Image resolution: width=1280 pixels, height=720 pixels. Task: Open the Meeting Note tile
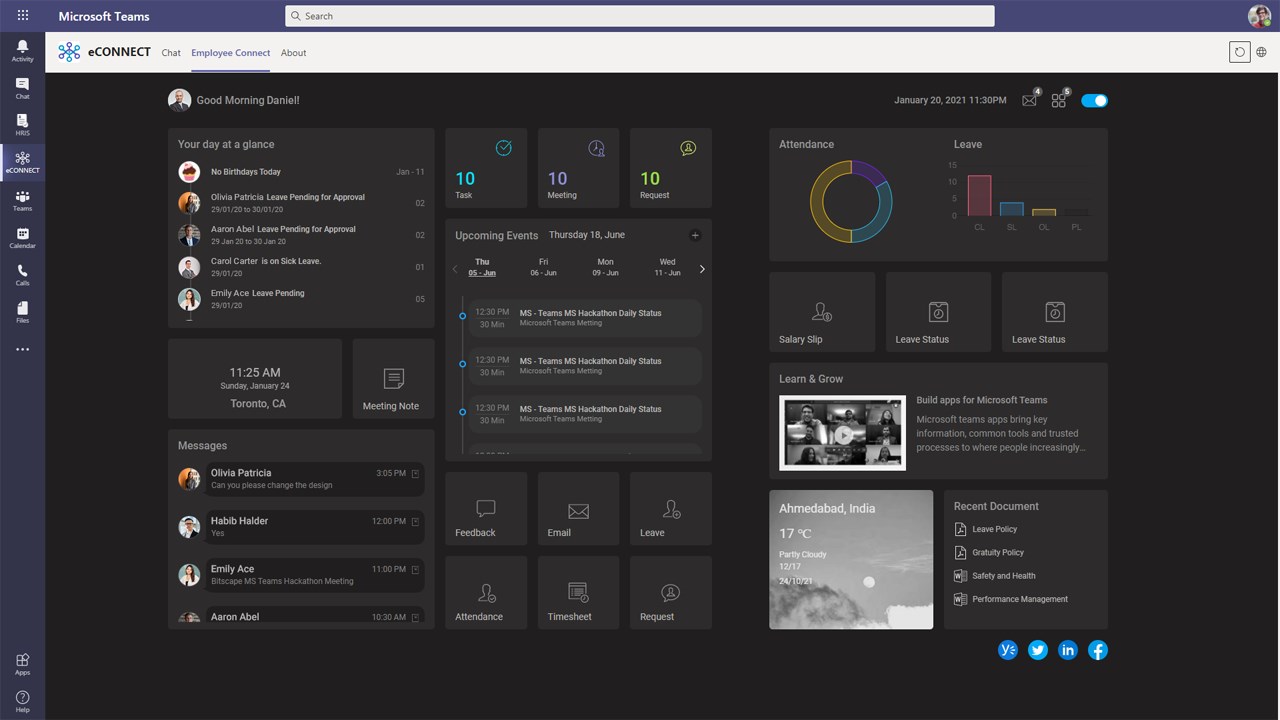click(x=394, y=378)
